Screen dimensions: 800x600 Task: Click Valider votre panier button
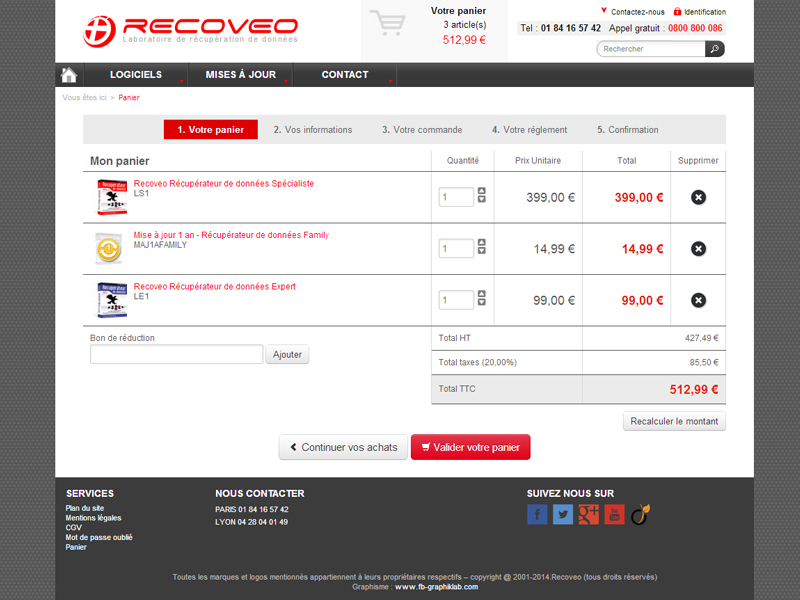(470, 447)
